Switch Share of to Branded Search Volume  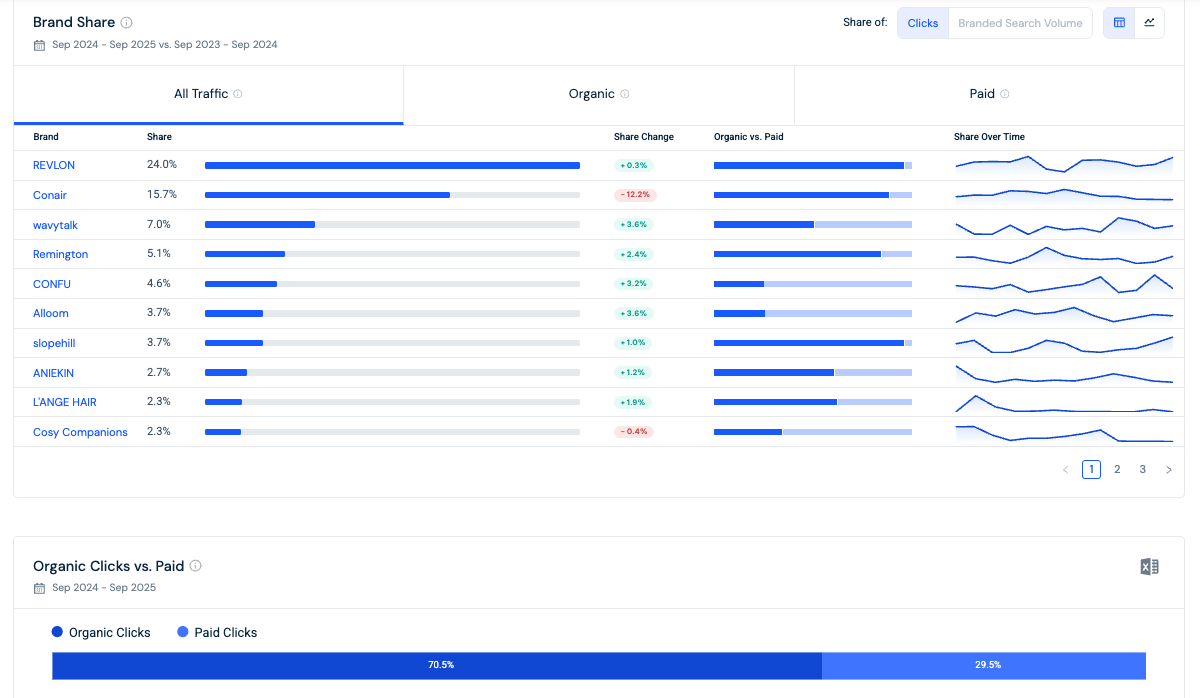(1020, 22)
